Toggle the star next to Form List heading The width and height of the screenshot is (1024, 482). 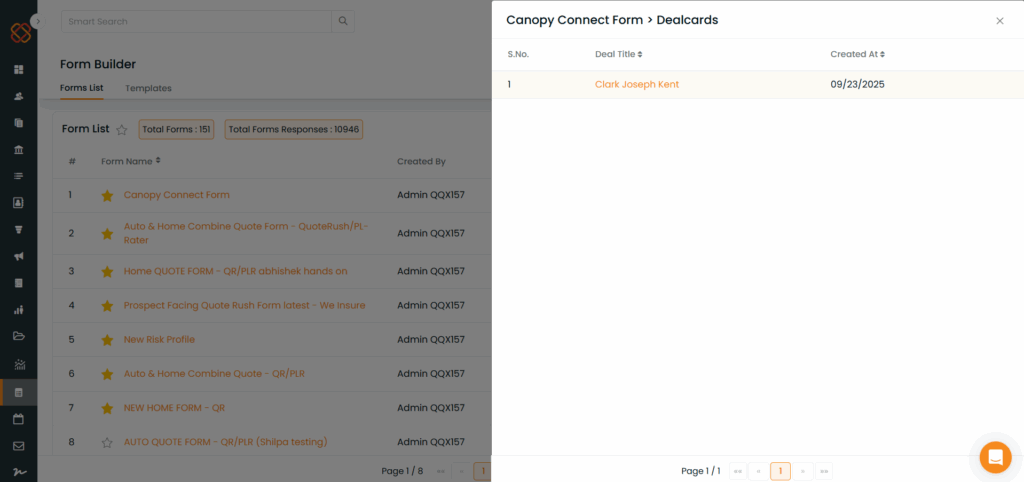click(122, 129)
